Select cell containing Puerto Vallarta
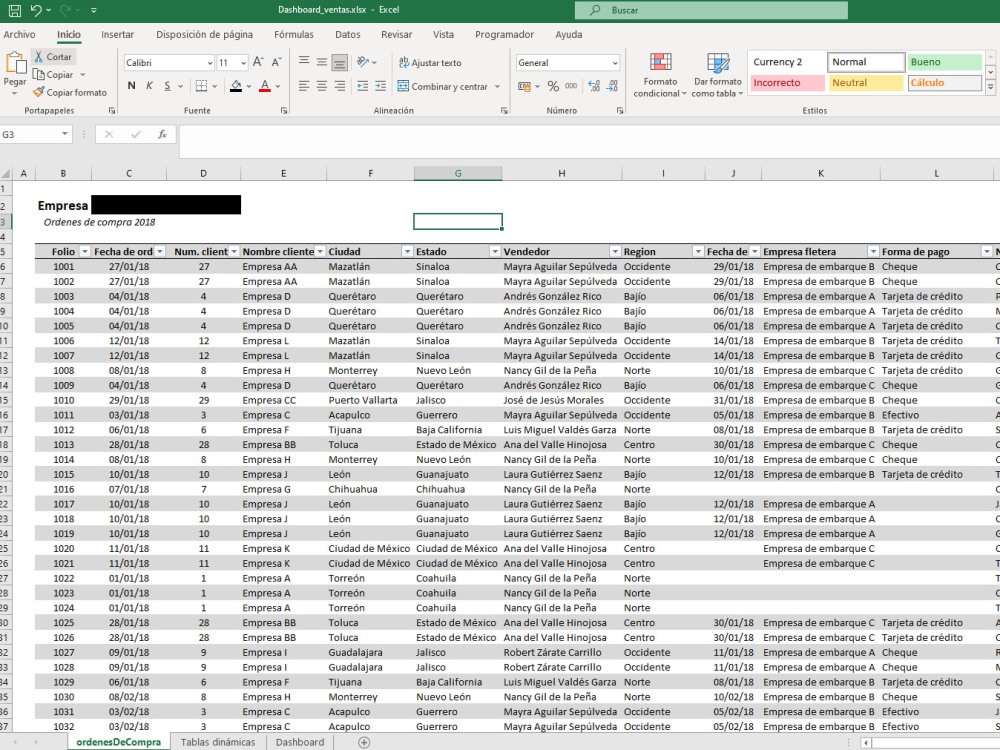The image size is (1000, 750). click(370, 401)
